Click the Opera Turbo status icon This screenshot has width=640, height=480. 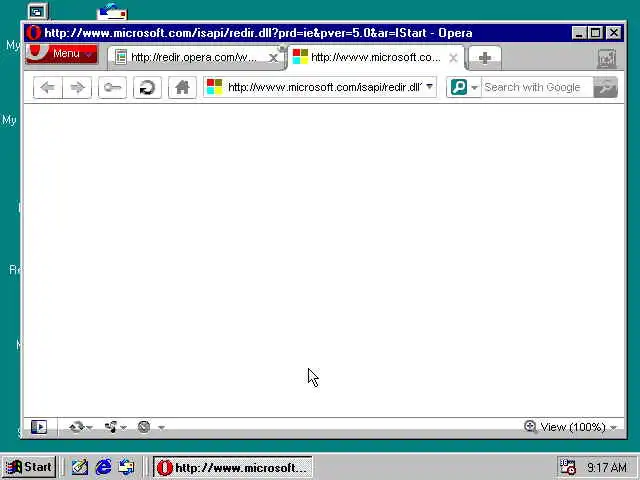click(144, 427)
